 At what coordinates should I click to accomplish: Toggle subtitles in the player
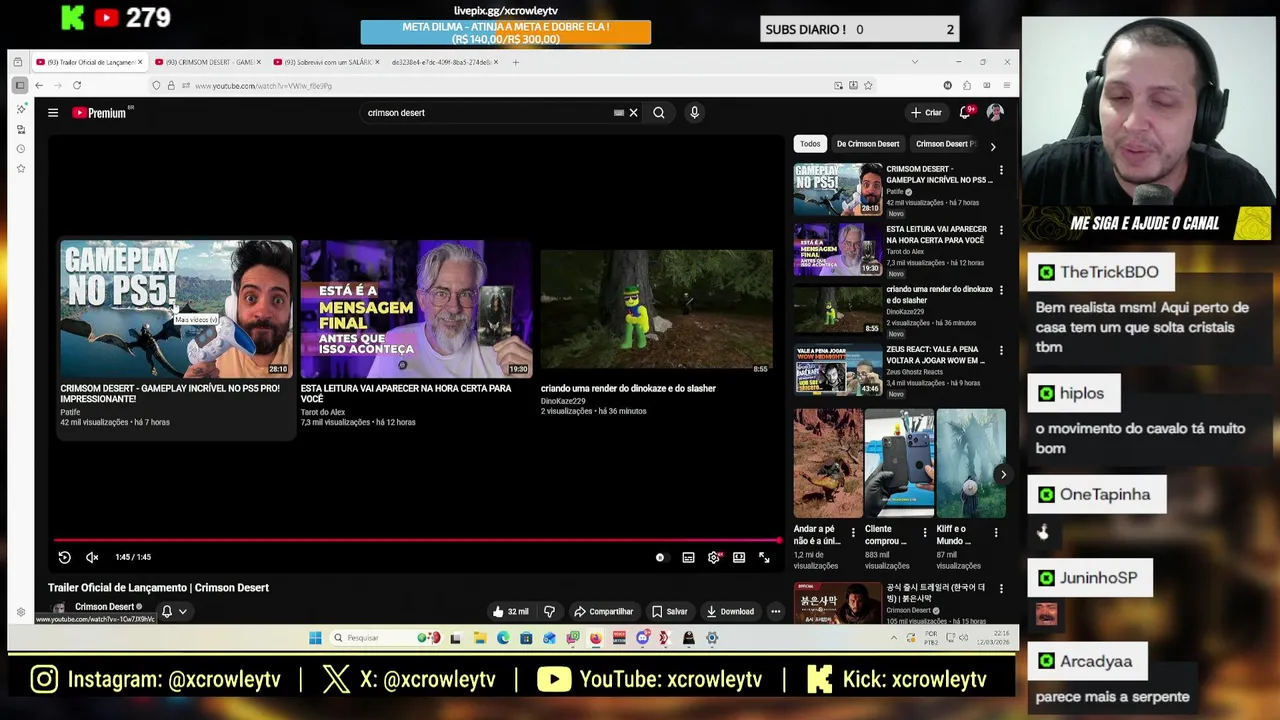[688, 557]
